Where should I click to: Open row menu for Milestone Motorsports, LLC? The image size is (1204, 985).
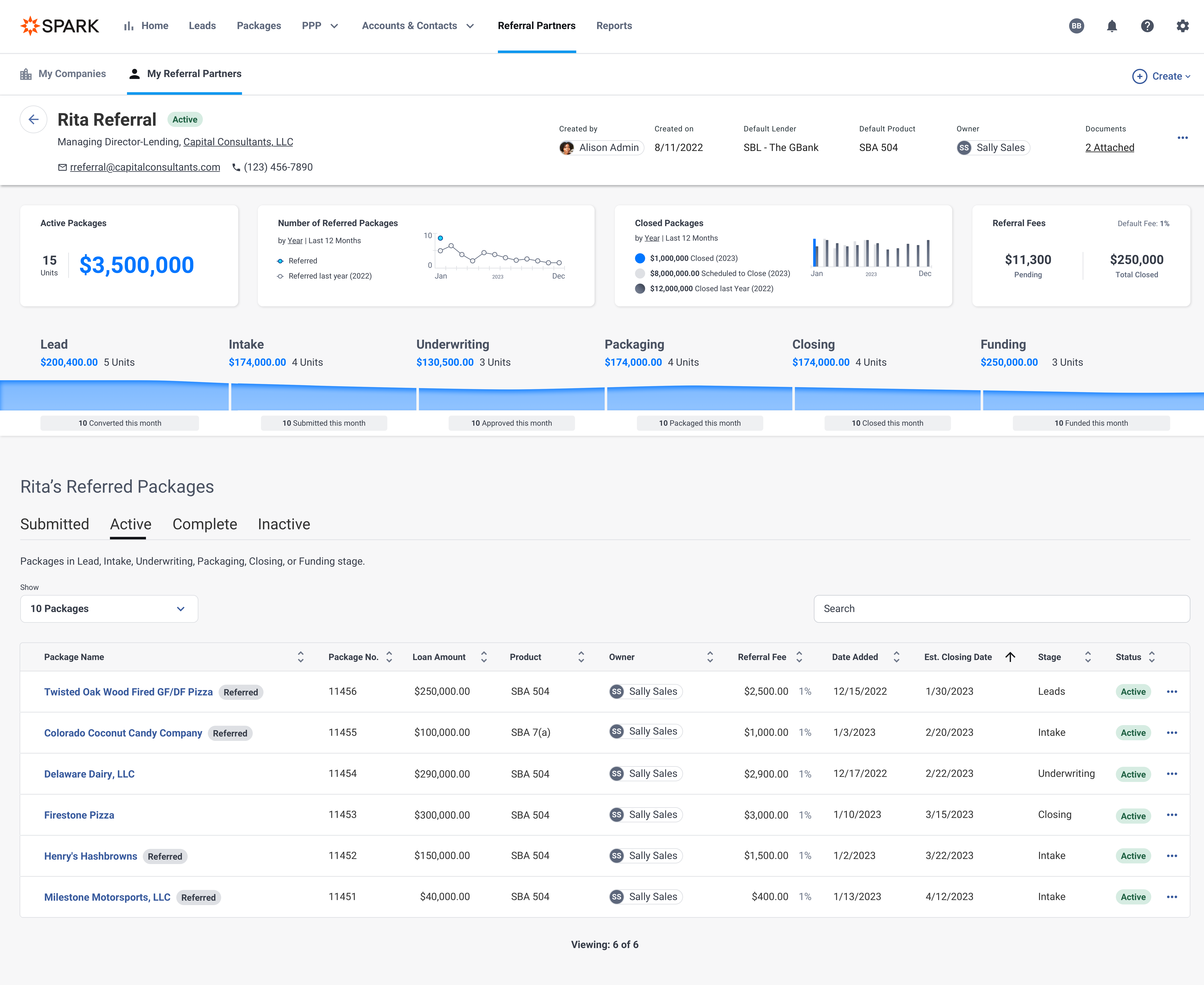(x=1172, y=897)
